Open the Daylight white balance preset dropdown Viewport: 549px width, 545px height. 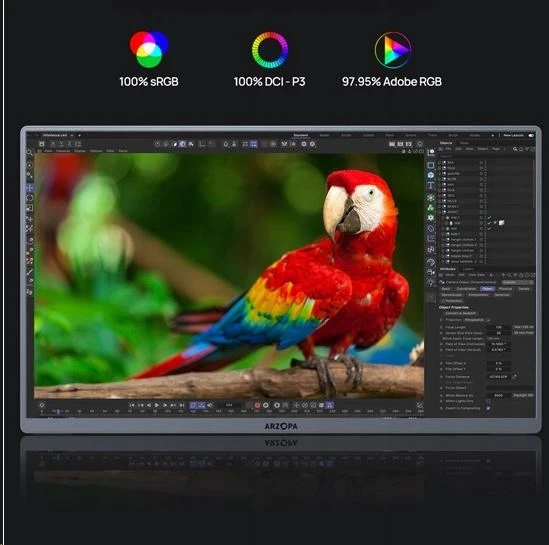[x=523, y=395]
